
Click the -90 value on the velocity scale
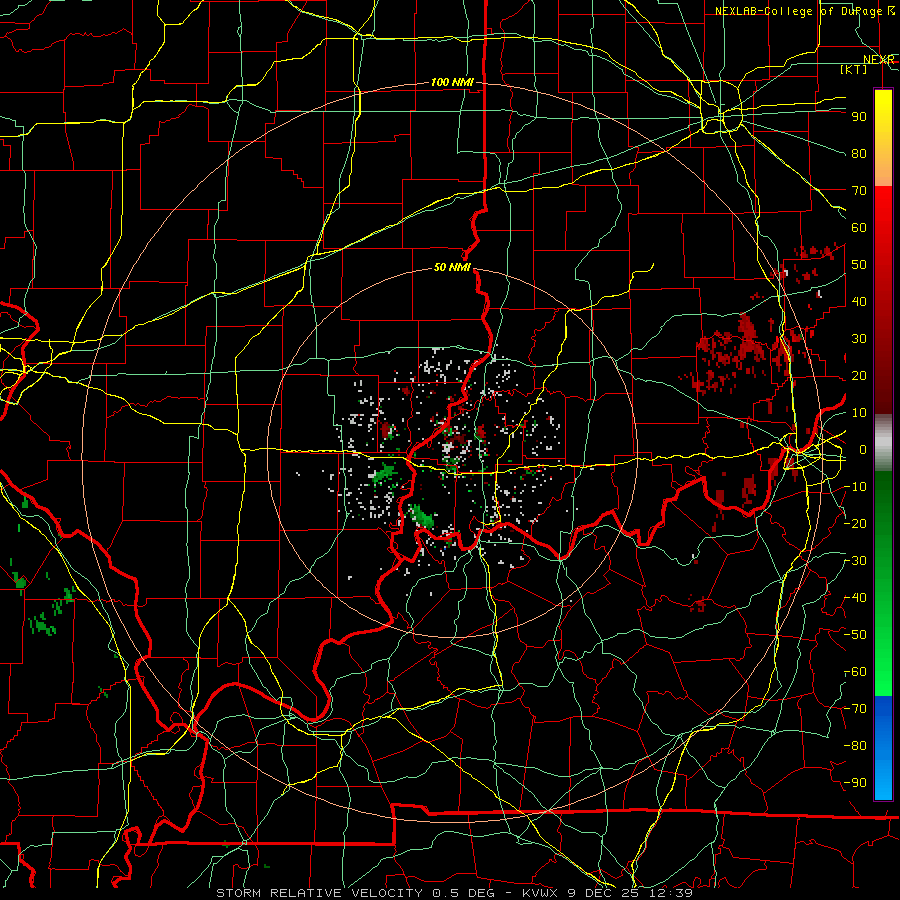pos(856,783)
